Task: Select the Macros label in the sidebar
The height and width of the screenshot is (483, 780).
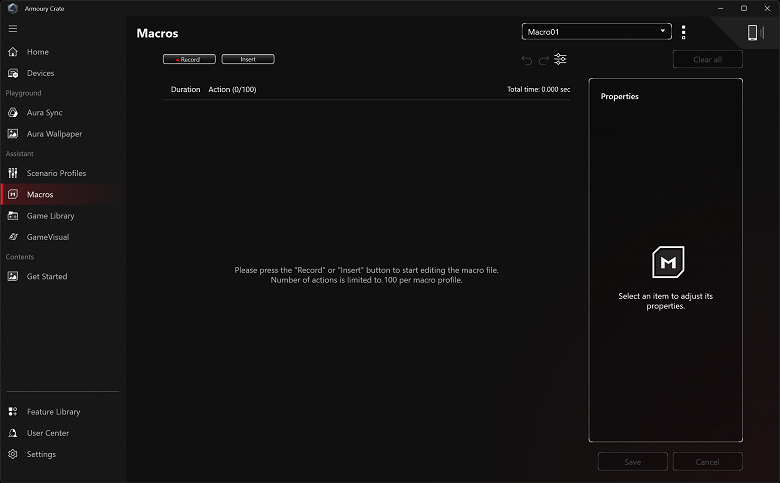Action: click(40, 194)
